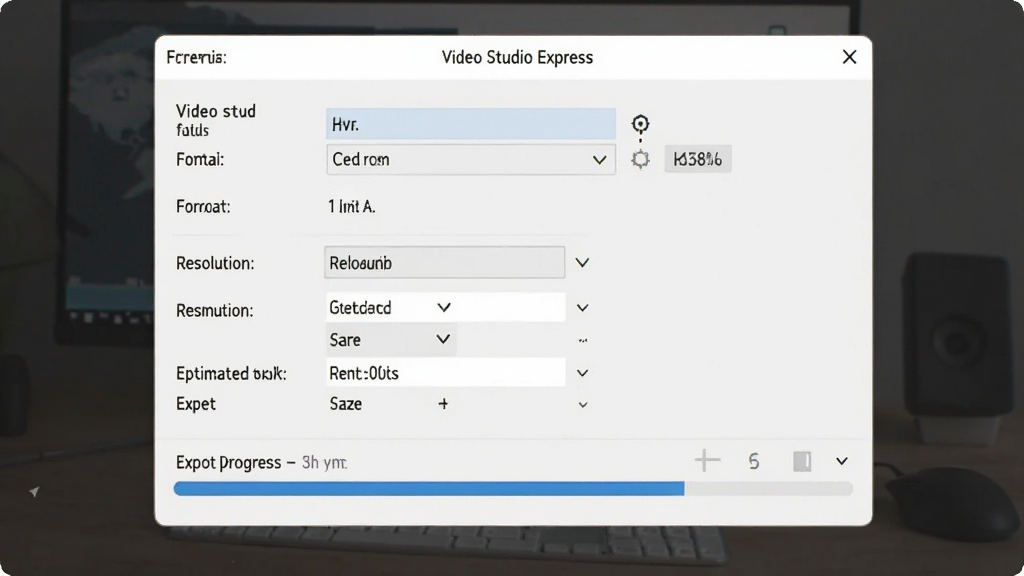Click the blue export progress bar

click(428, 488)
